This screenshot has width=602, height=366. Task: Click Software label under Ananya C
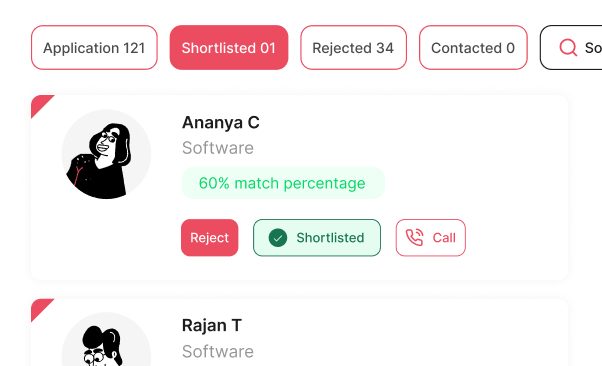tap(218, 148)
